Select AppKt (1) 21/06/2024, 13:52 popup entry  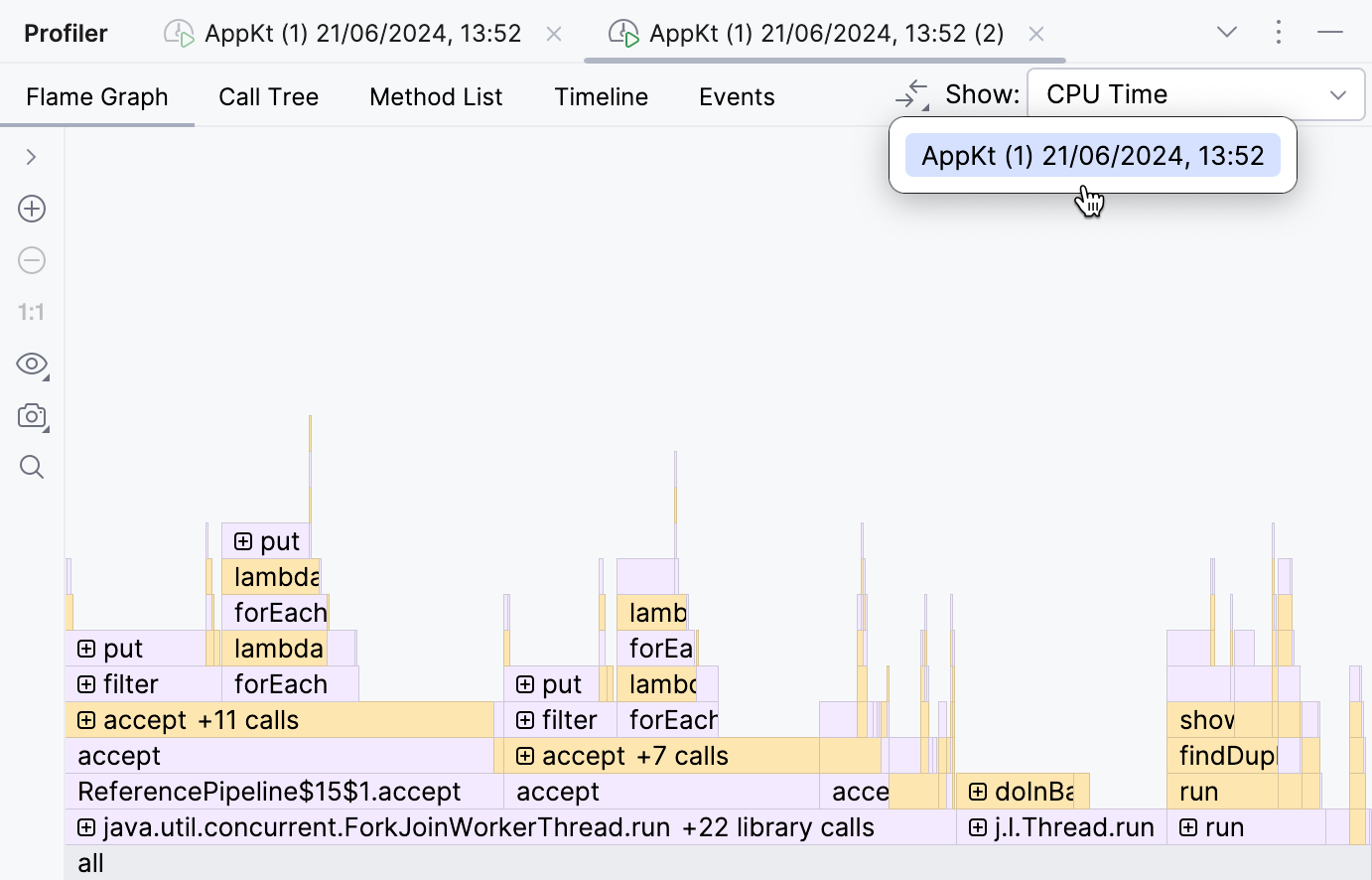click(x=1092, y=155)
